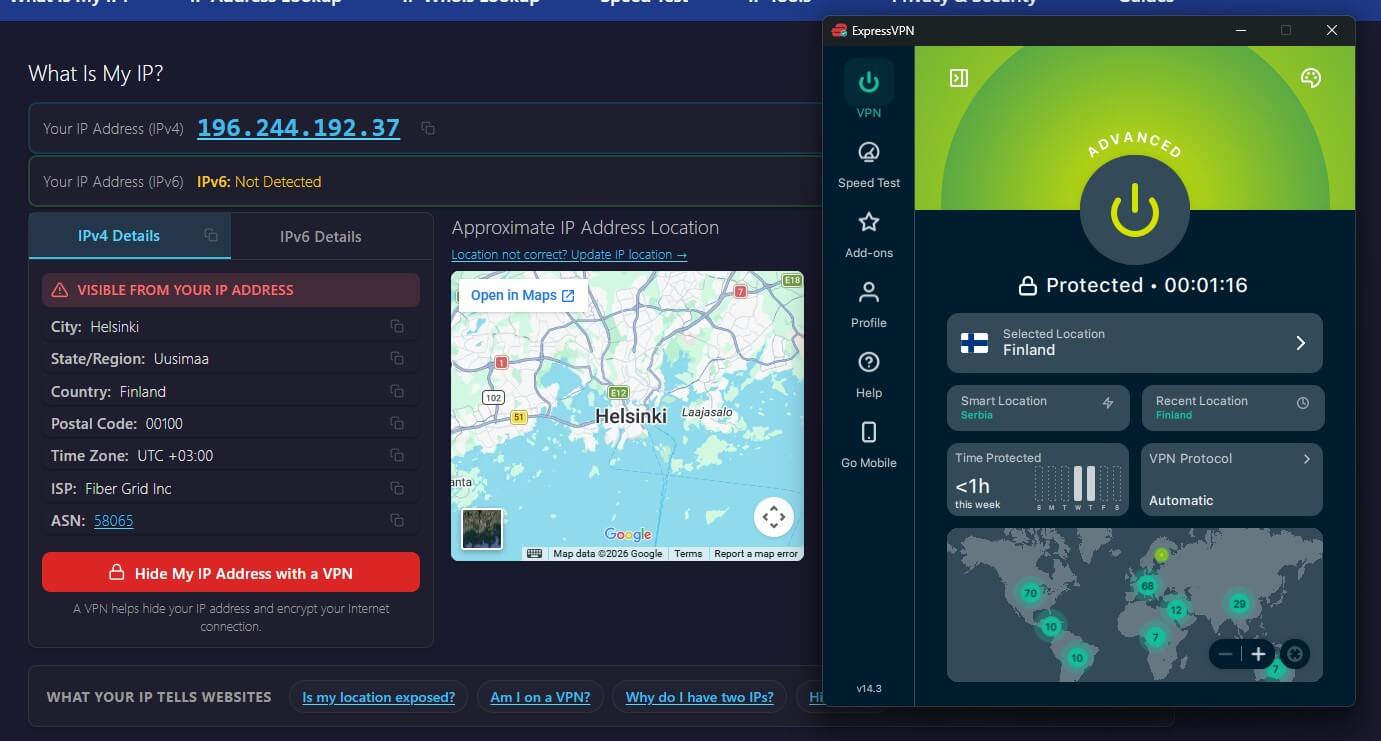Viewport: 1381px width, 741px height.
Task: Click the IP address 196.244.192.37 link
Action: click(299, 128)
